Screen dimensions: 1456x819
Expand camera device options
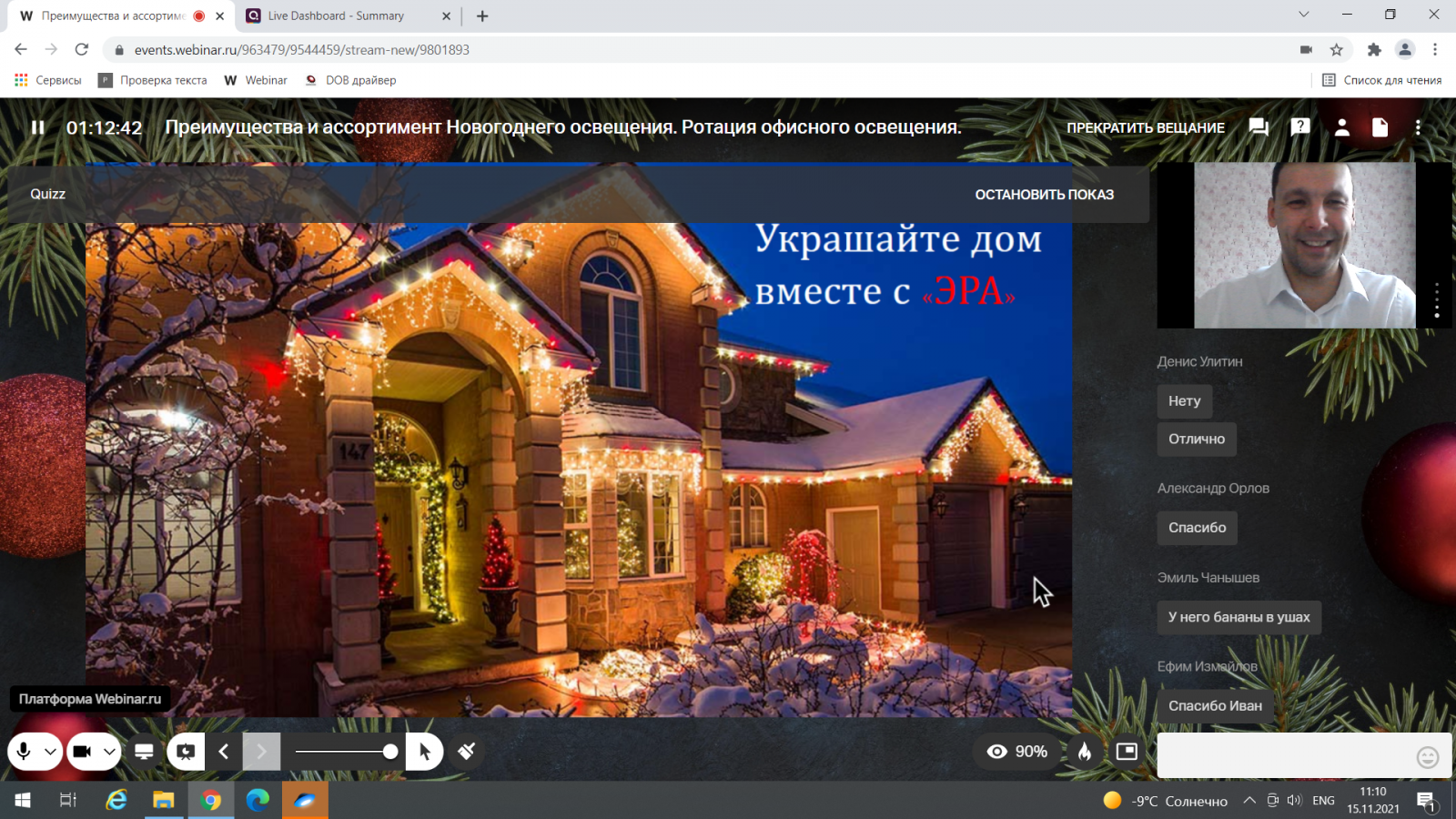point(109,752)
